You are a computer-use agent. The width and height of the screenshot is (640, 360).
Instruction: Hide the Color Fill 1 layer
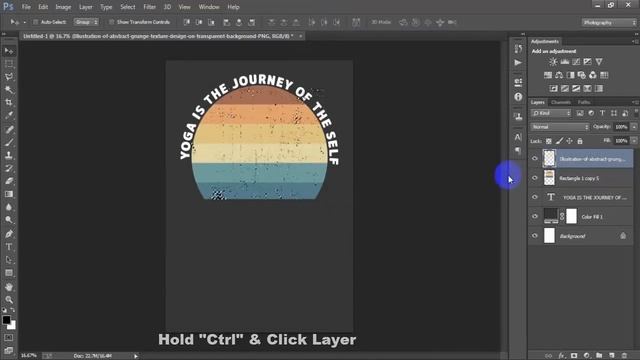[535, 216]
